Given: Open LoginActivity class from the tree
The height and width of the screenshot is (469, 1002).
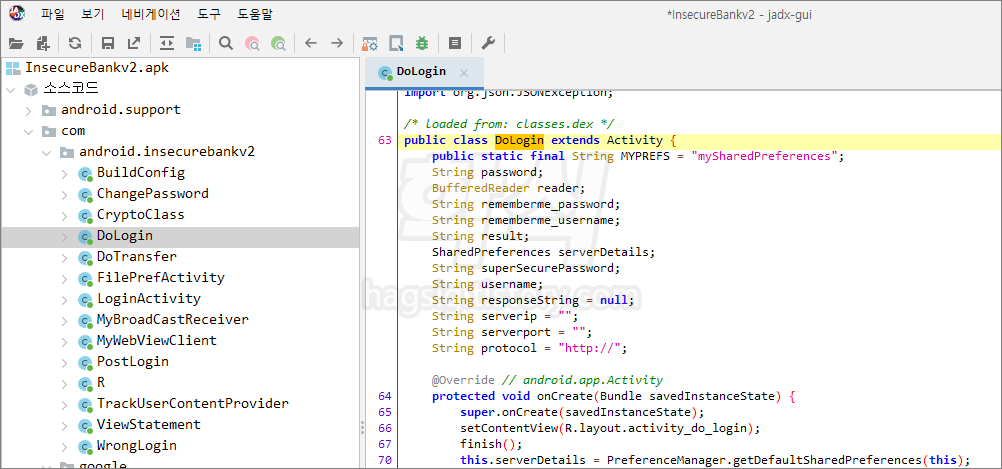Looking at the screenshot, I should pyautogui.click(x=149, y=299).
